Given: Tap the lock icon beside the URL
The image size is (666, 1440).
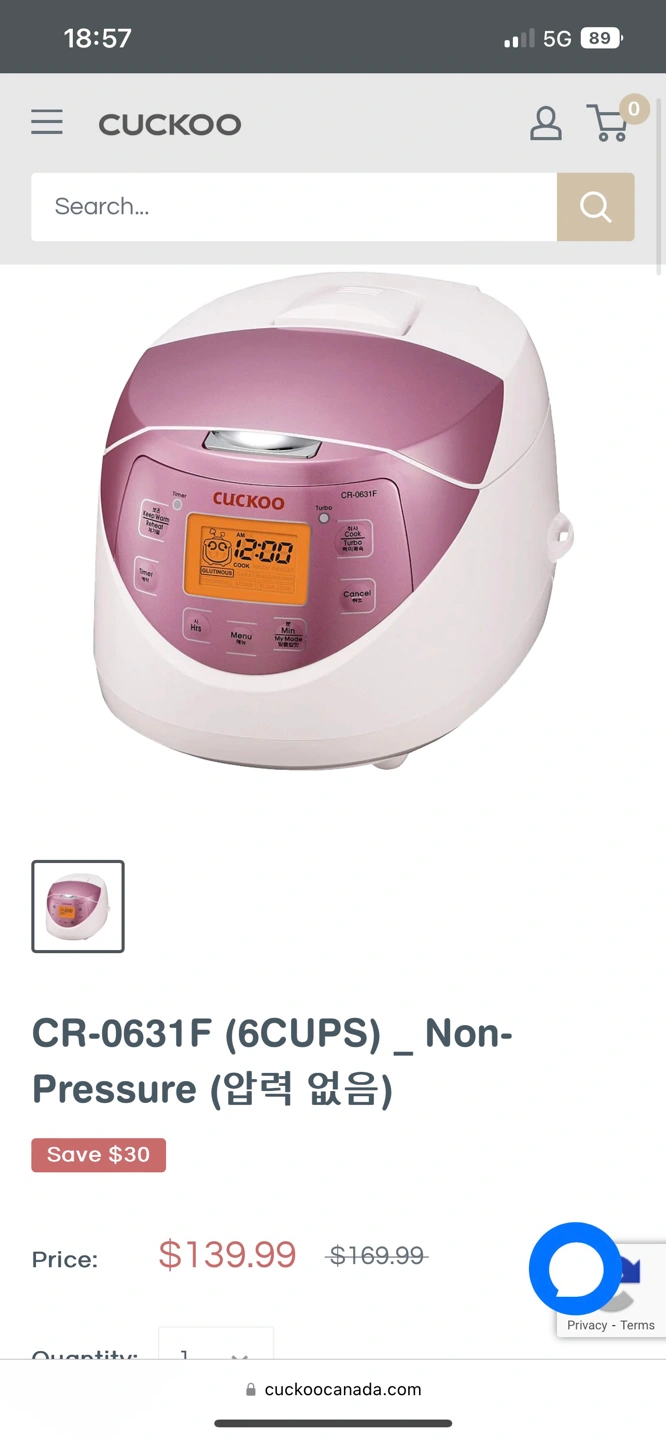Looking at the screenshot, I should [251, 1390].
